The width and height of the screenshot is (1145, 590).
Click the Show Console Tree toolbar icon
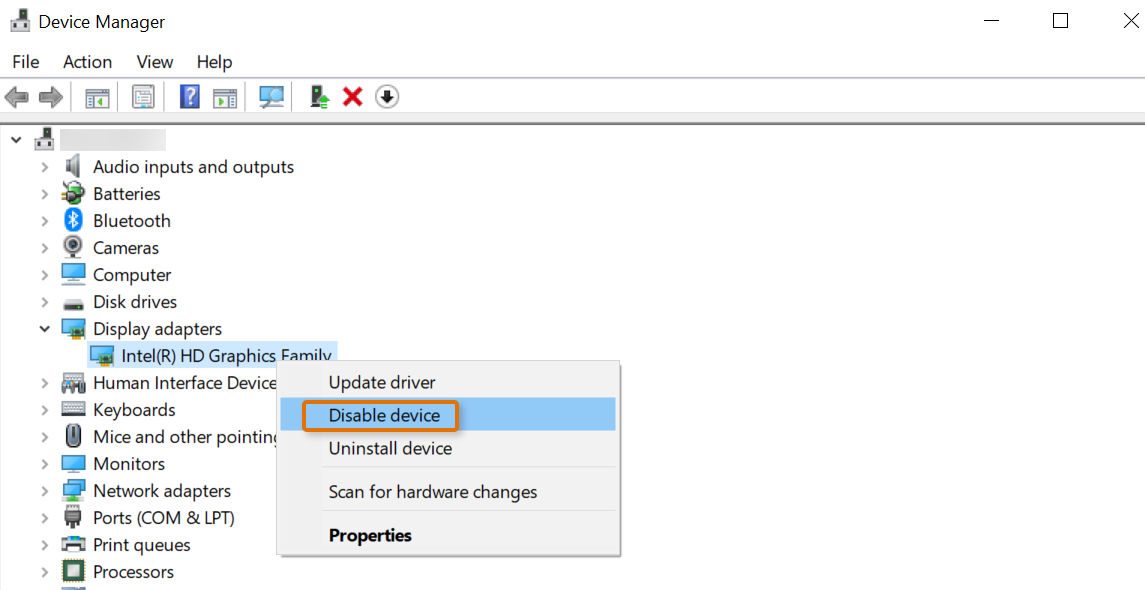95,96
